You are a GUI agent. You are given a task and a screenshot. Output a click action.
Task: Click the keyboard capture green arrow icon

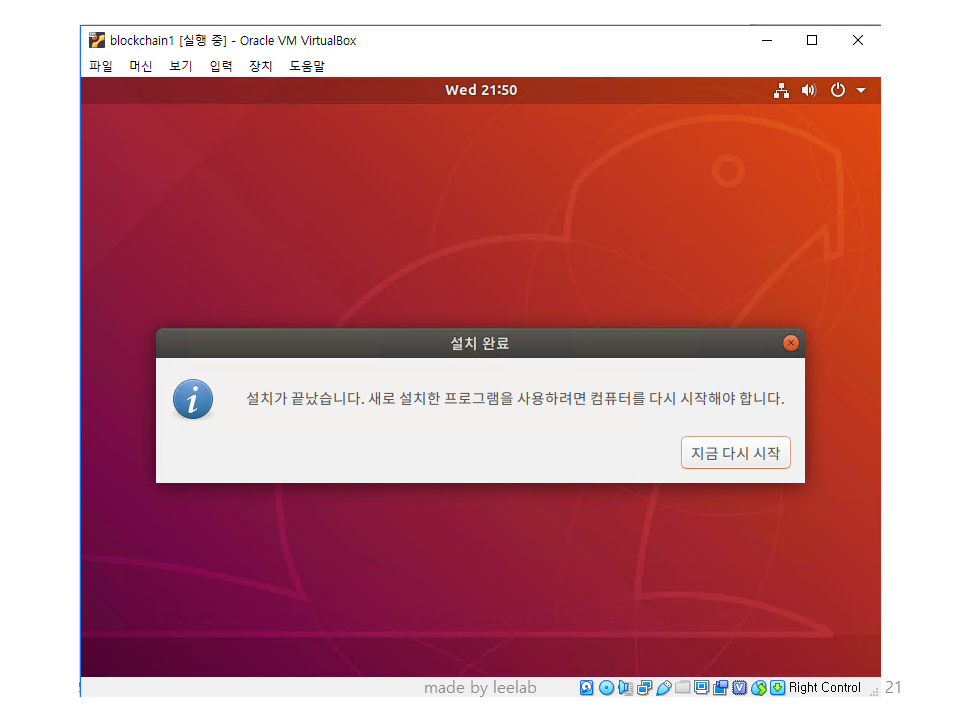(x=778, y=688)
